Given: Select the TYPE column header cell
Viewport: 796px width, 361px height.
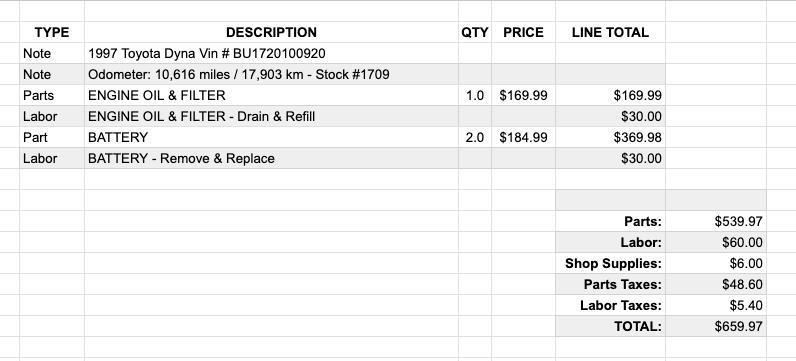Looking at the screenshot, I should (52, 32).
